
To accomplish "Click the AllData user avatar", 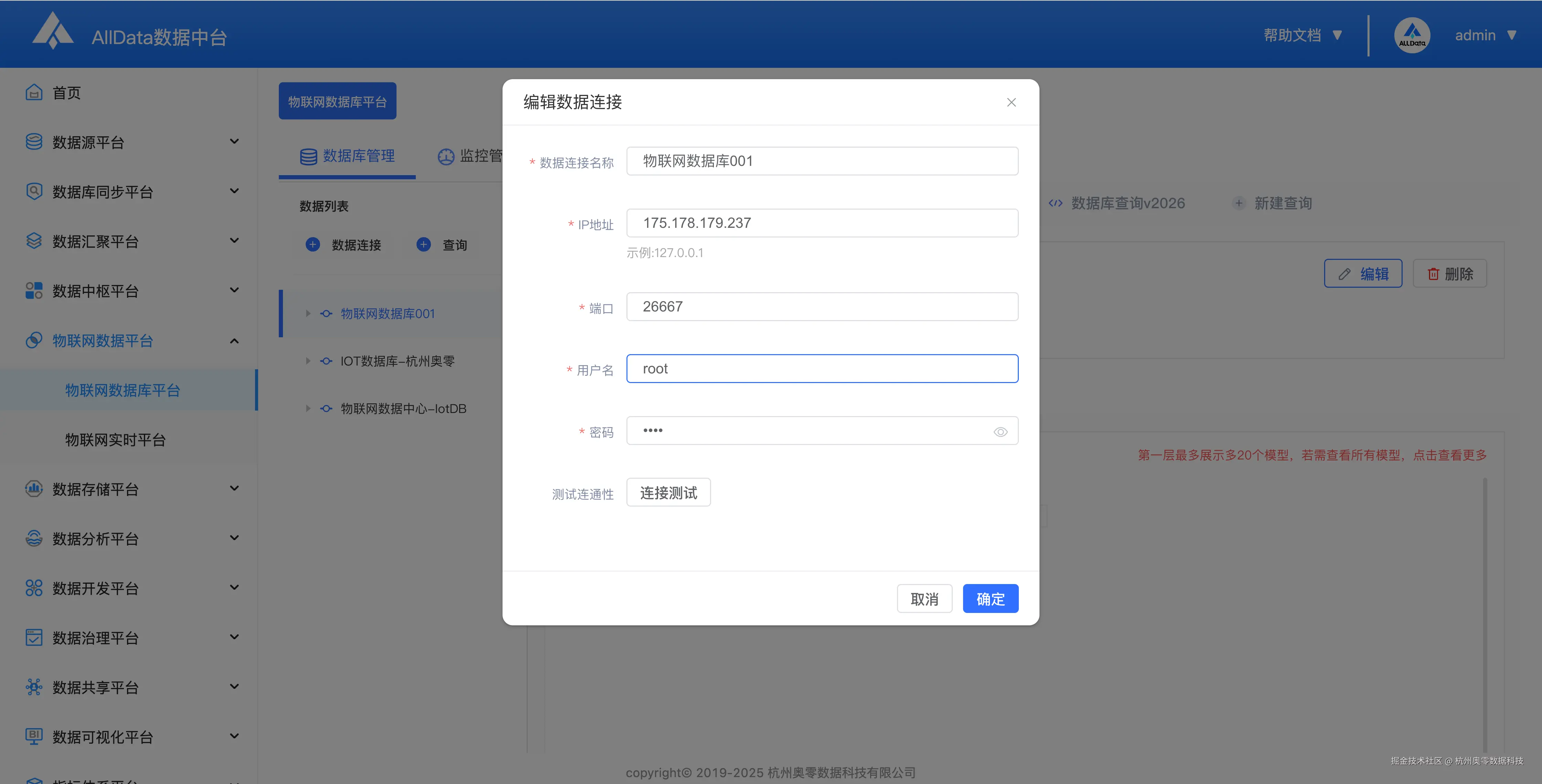I will tap(1412, 35).
